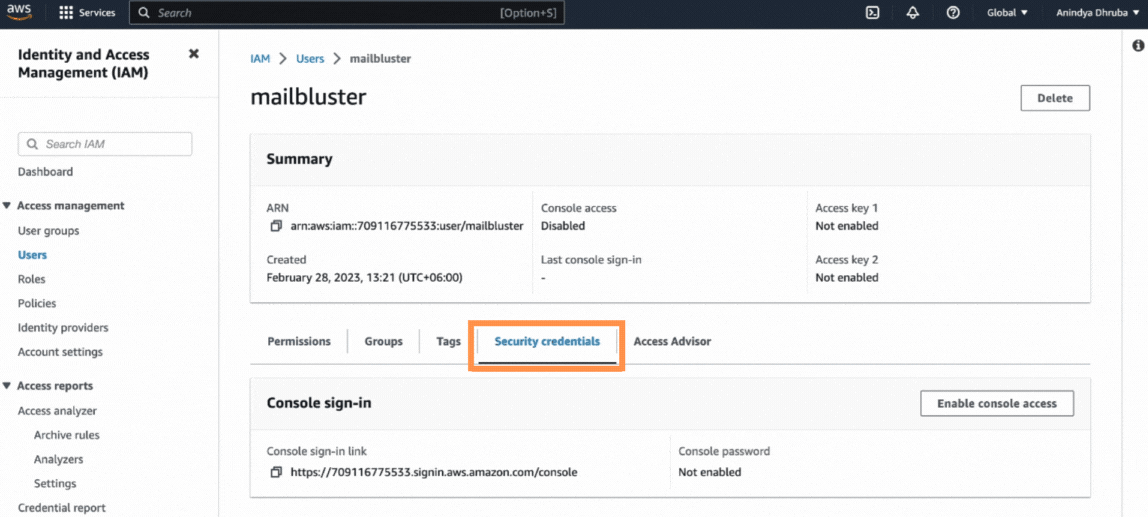Screen dimensions: 1148x517
Task: Open Roles in the sidebar
Action: pyautogui.click(x=31, y=279)
